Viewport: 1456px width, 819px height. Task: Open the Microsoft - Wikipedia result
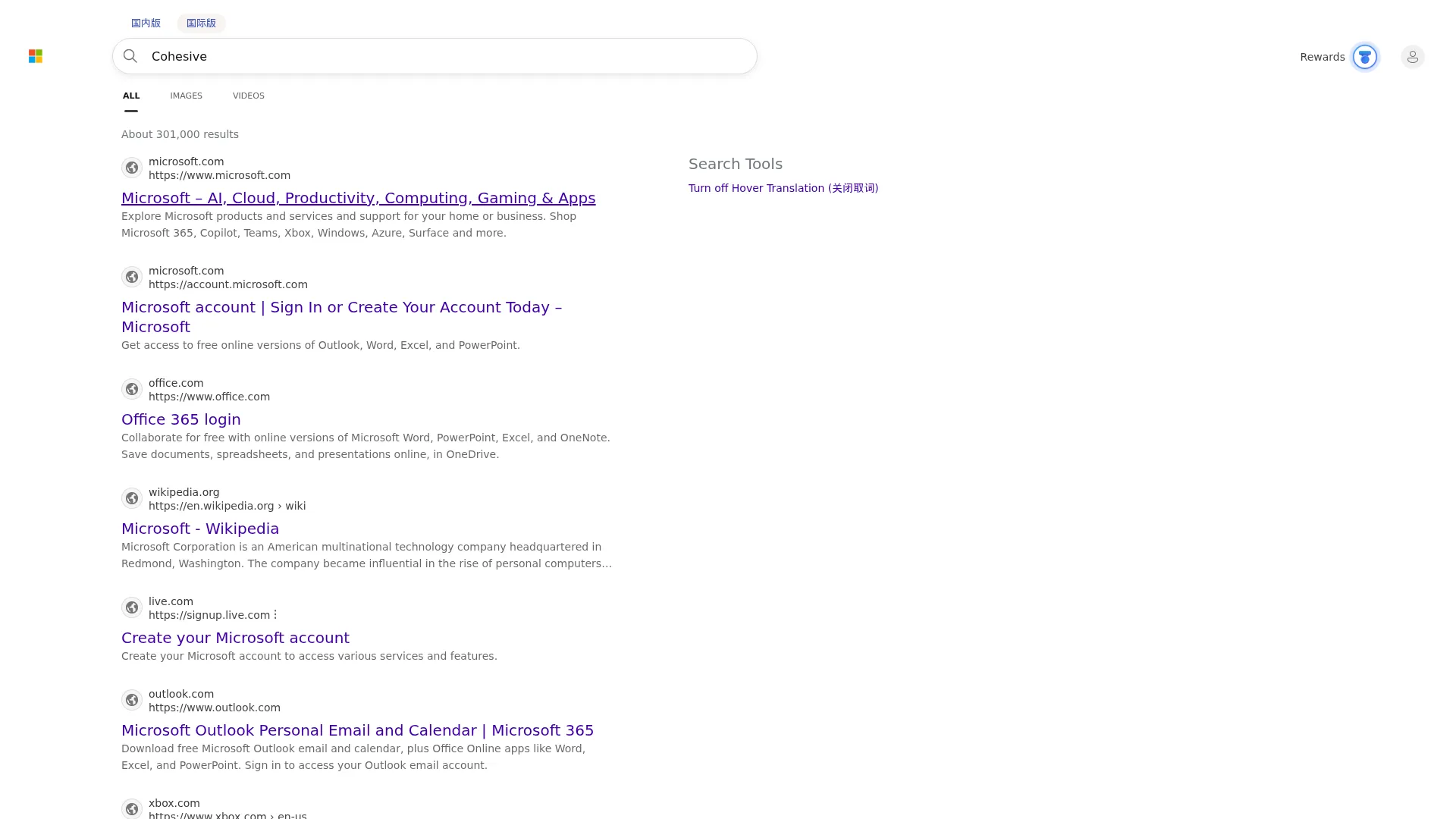coord(200,529)
